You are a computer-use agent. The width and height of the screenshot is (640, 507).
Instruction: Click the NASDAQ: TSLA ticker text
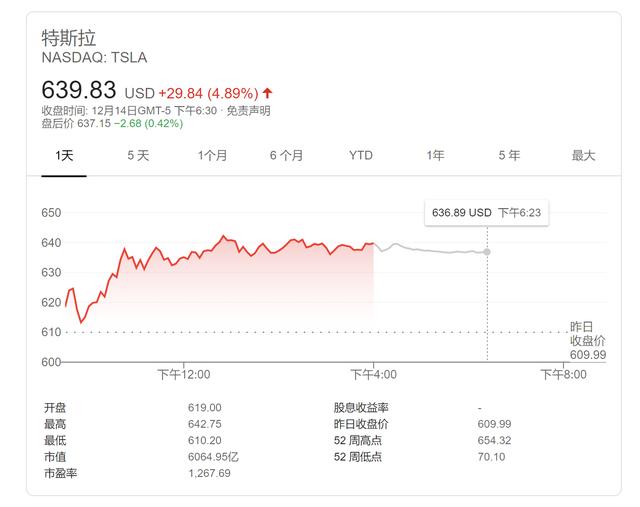click(x=94, y=58)
